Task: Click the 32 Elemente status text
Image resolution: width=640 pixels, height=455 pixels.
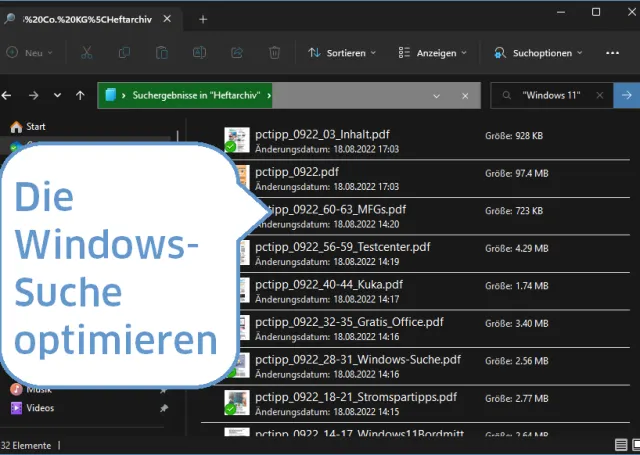Action: [x=26, y=446]
